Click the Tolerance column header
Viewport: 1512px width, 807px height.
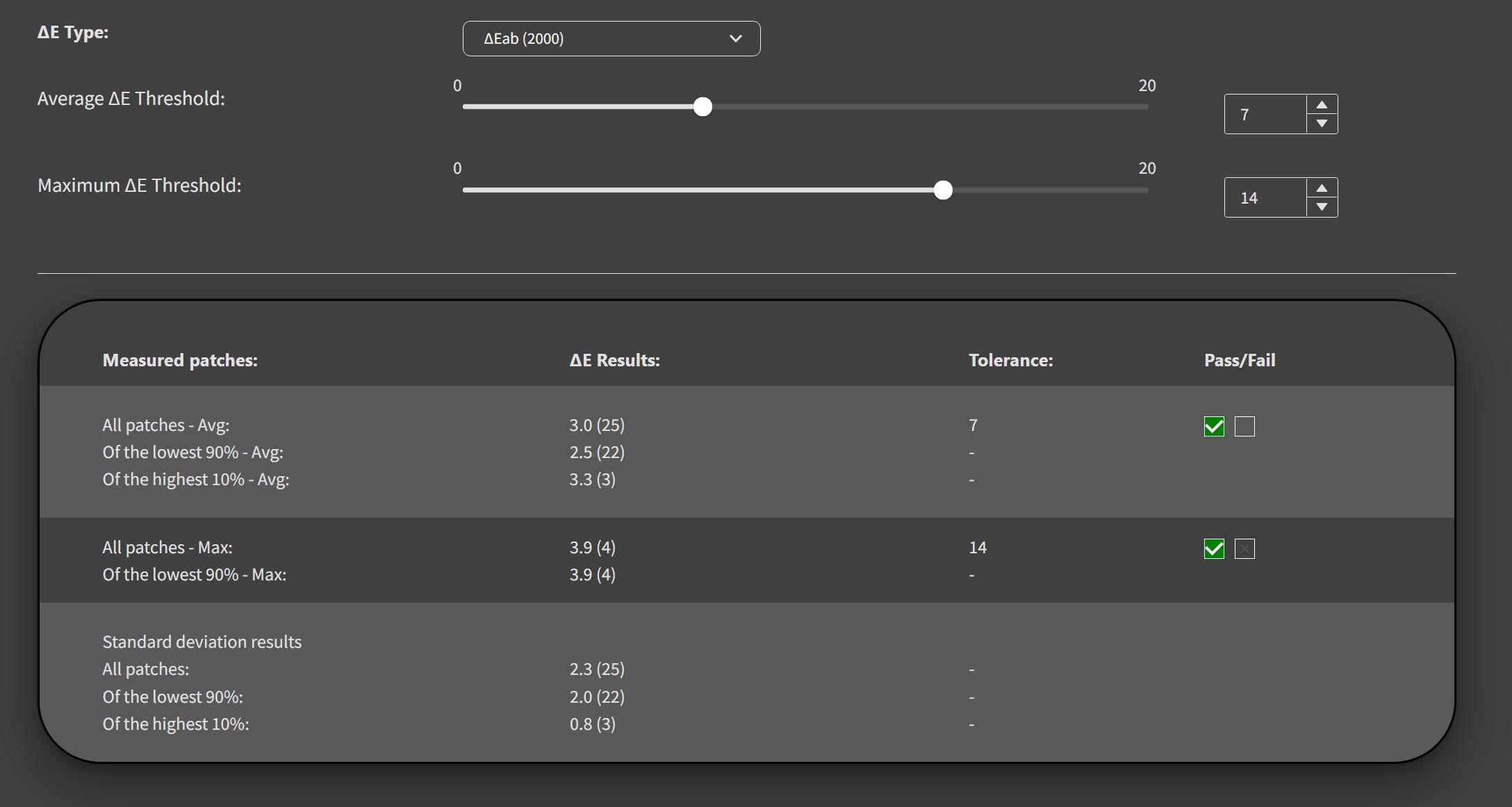(1010, 360)
